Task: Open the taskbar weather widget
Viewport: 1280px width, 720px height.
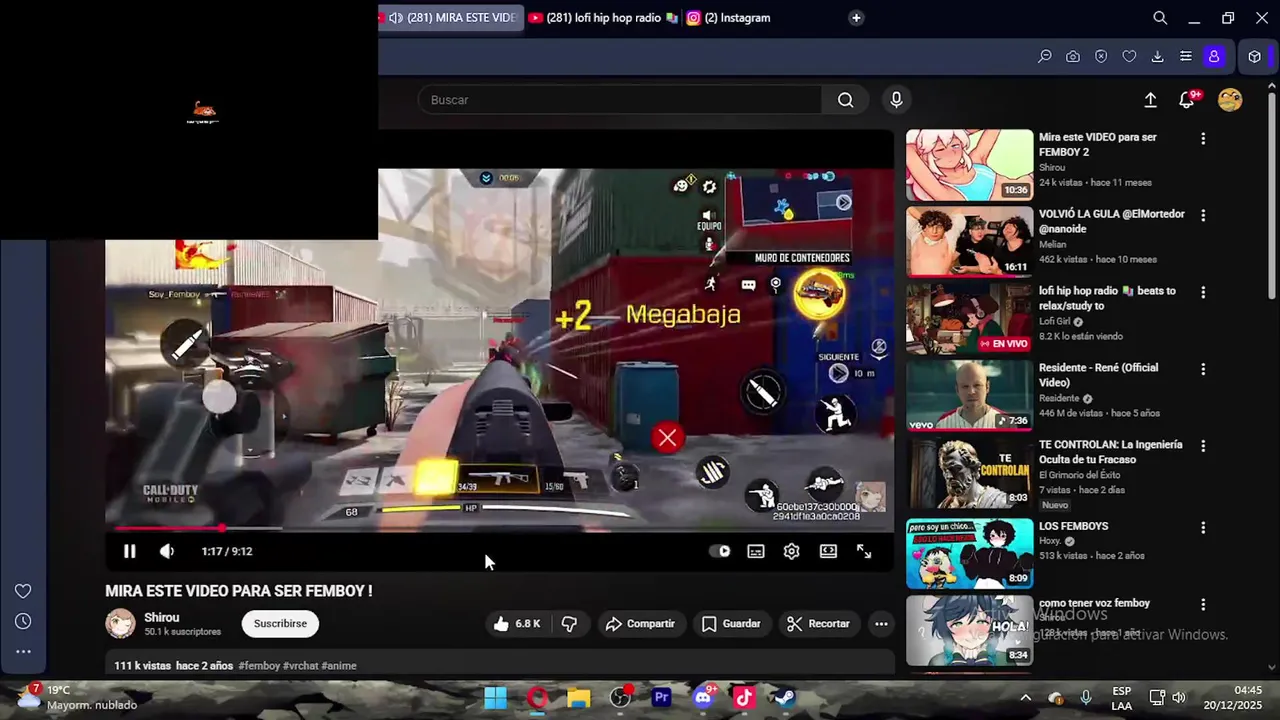Action: point(78,697)
